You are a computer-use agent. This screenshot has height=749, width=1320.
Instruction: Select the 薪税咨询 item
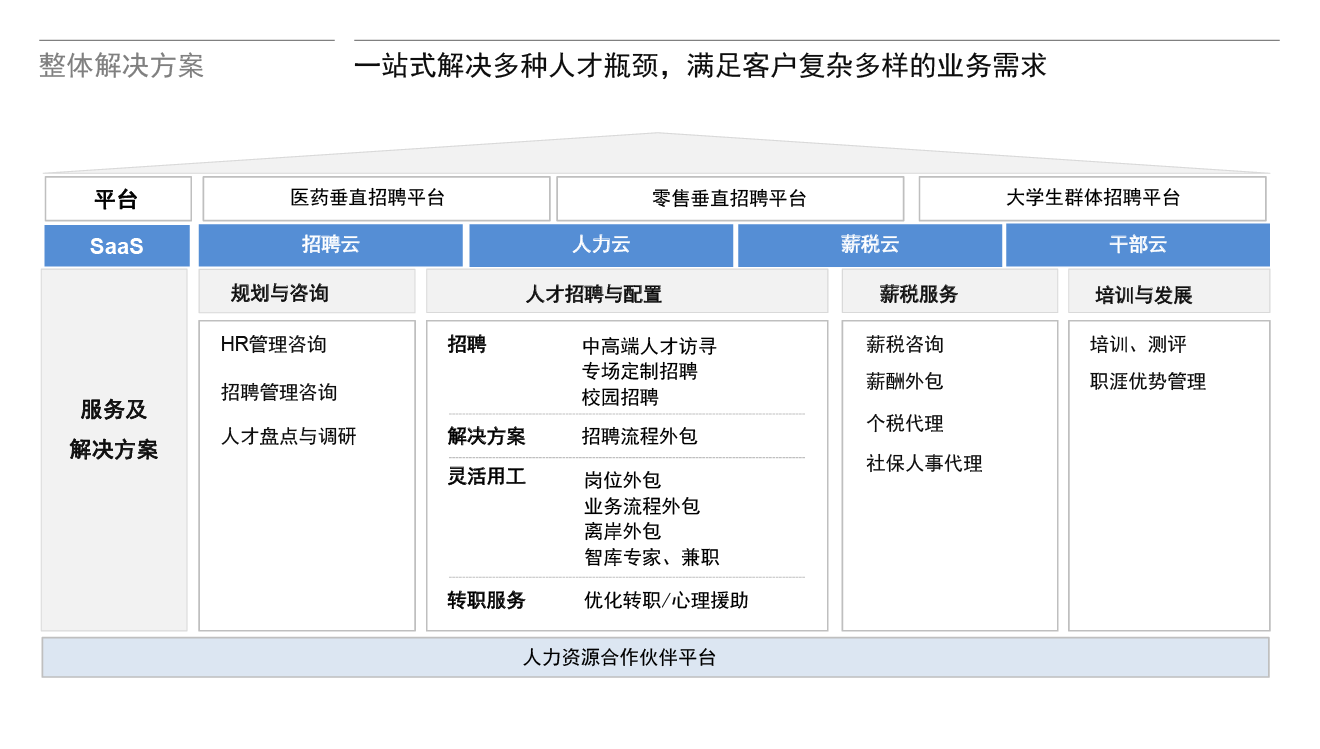pyautogui.click(x=905, y=345)
